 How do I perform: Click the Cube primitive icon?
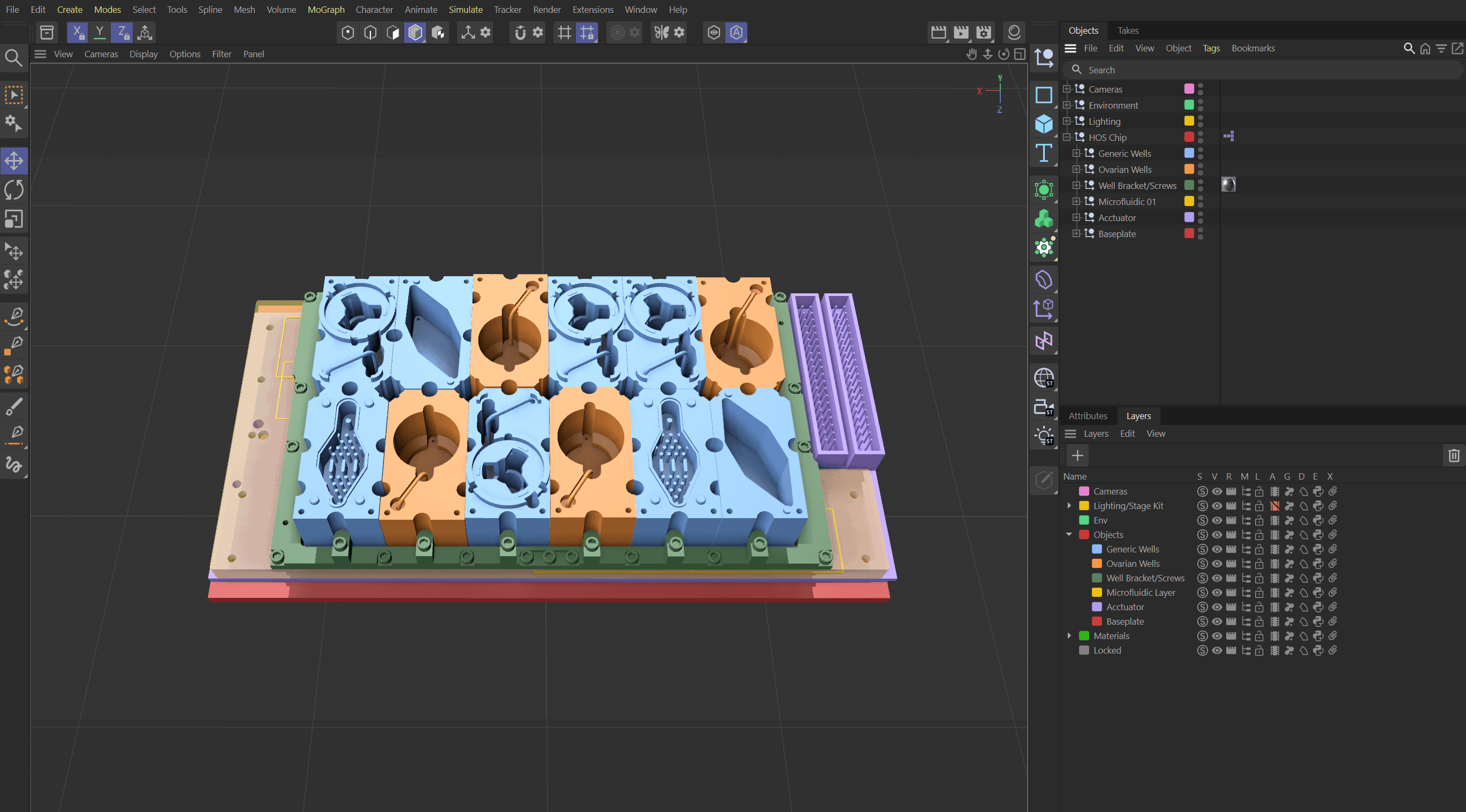(x=1043, y=124)
